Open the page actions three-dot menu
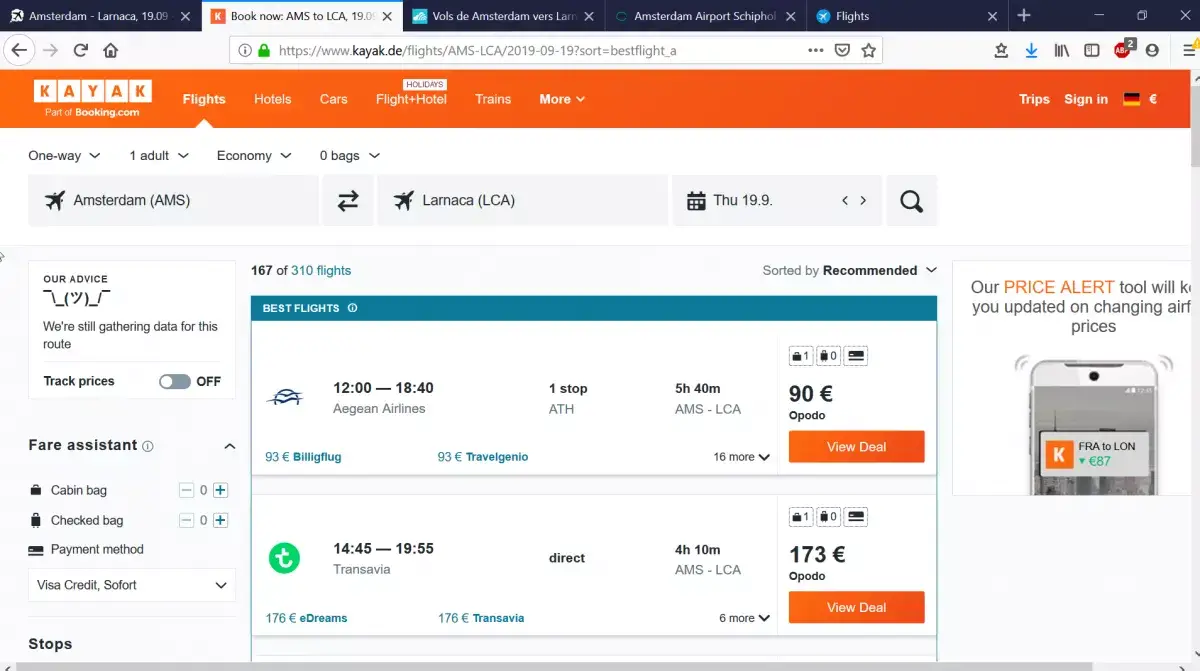 pos(816,50)
